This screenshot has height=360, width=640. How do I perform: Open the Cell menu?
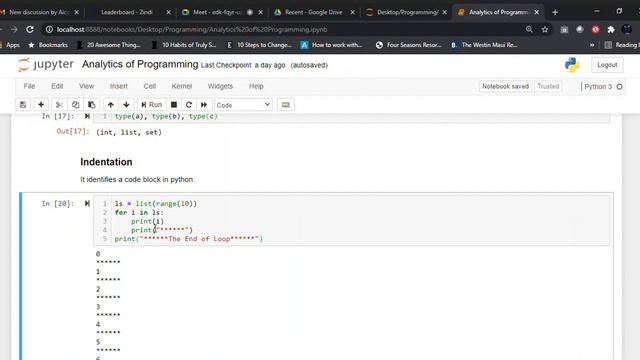tap(150, 86)
